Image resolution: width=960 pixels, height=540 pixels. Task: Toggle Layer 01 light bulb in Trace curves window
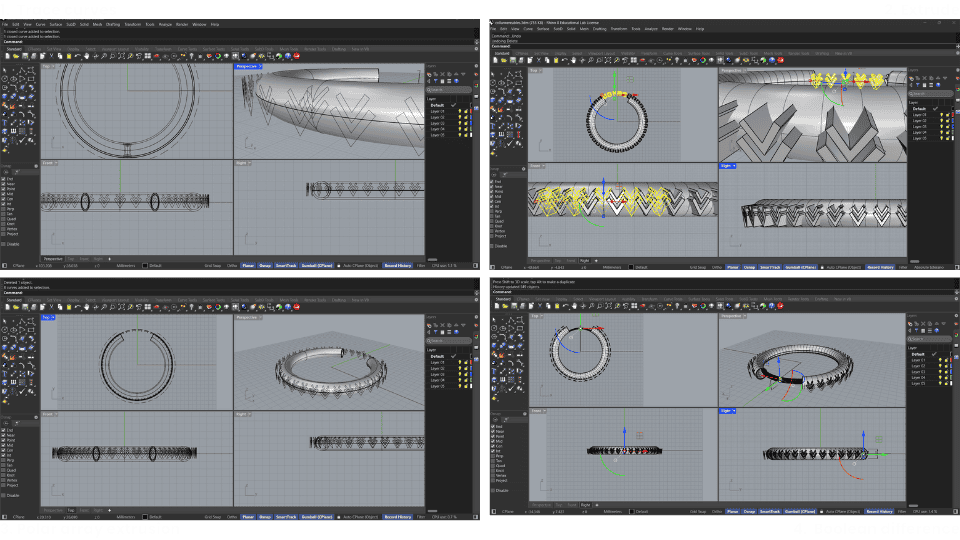click(460, 111)
